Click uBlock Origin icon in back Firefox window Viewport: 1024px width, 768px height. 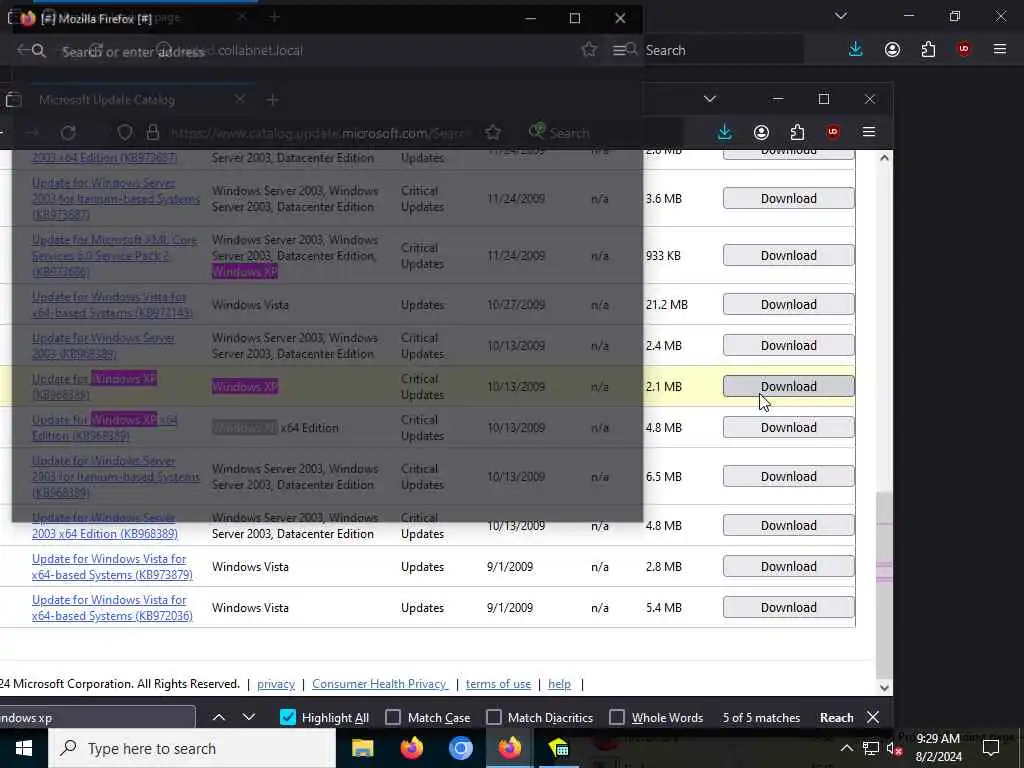[x=963, y=50]
